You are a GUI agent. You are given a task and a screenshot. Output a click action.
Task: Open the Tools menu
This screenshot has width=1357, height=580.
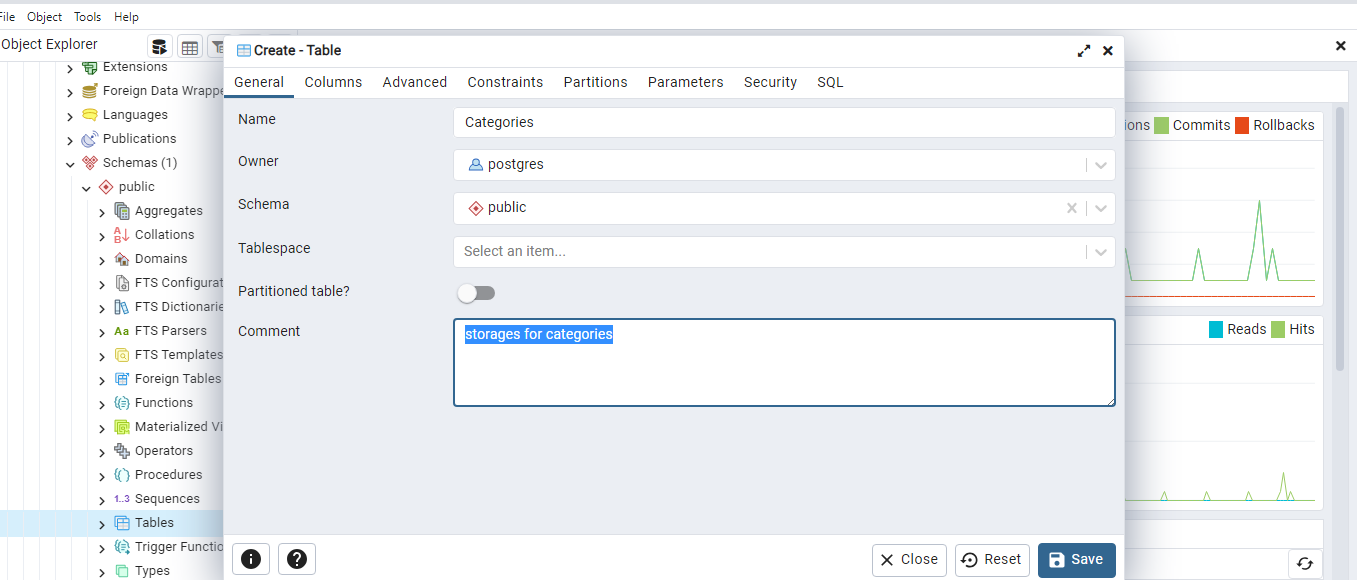88,17
